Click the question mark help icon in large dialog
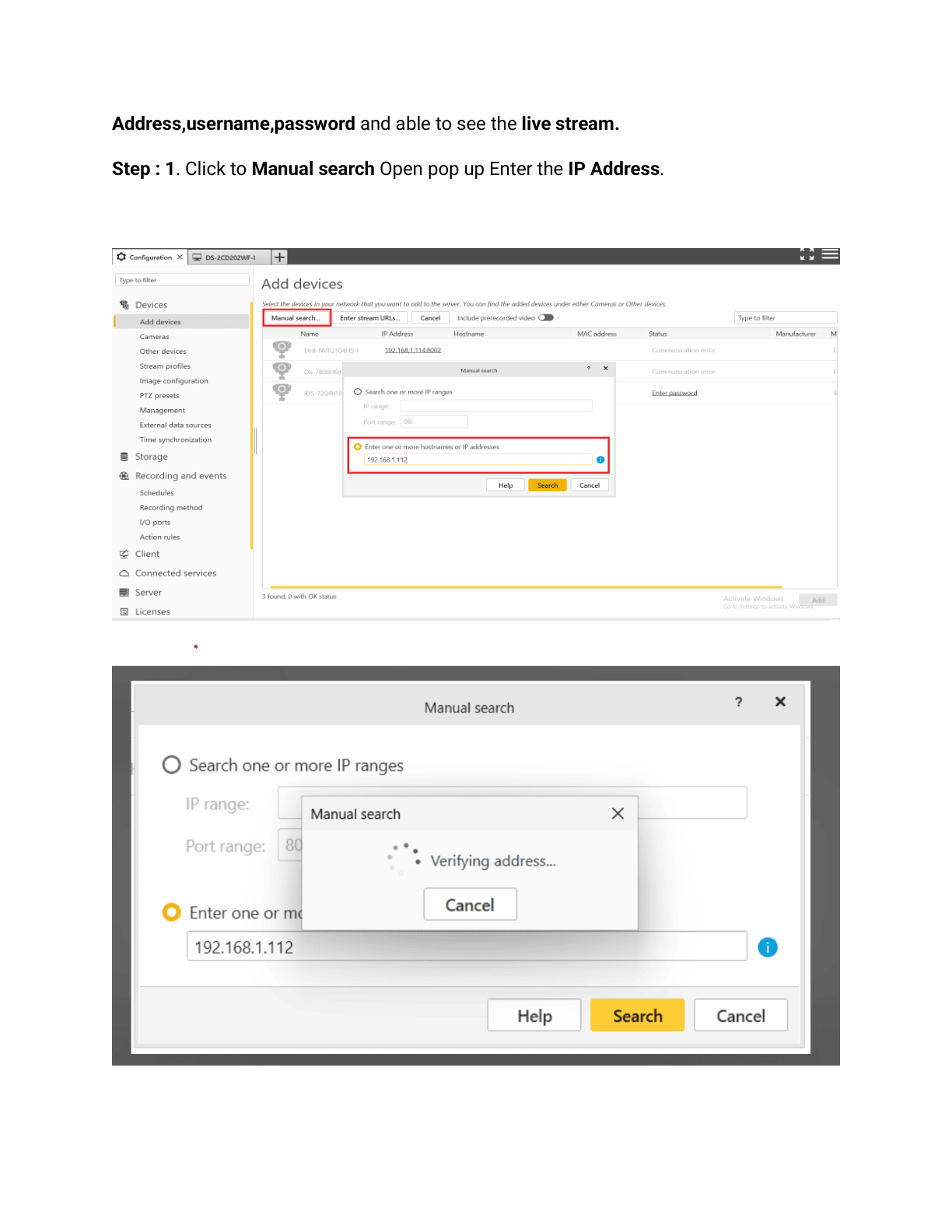 [738, 702]
